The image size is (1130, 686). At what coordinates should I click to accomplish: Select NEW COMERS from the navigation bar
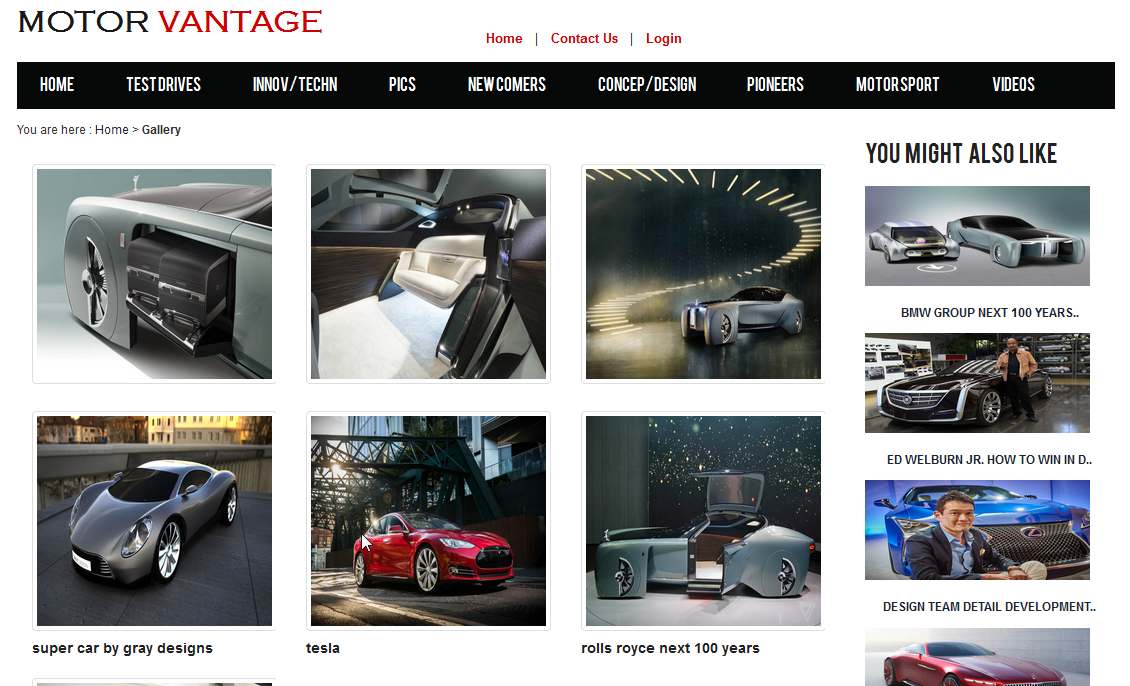[506, 85]
